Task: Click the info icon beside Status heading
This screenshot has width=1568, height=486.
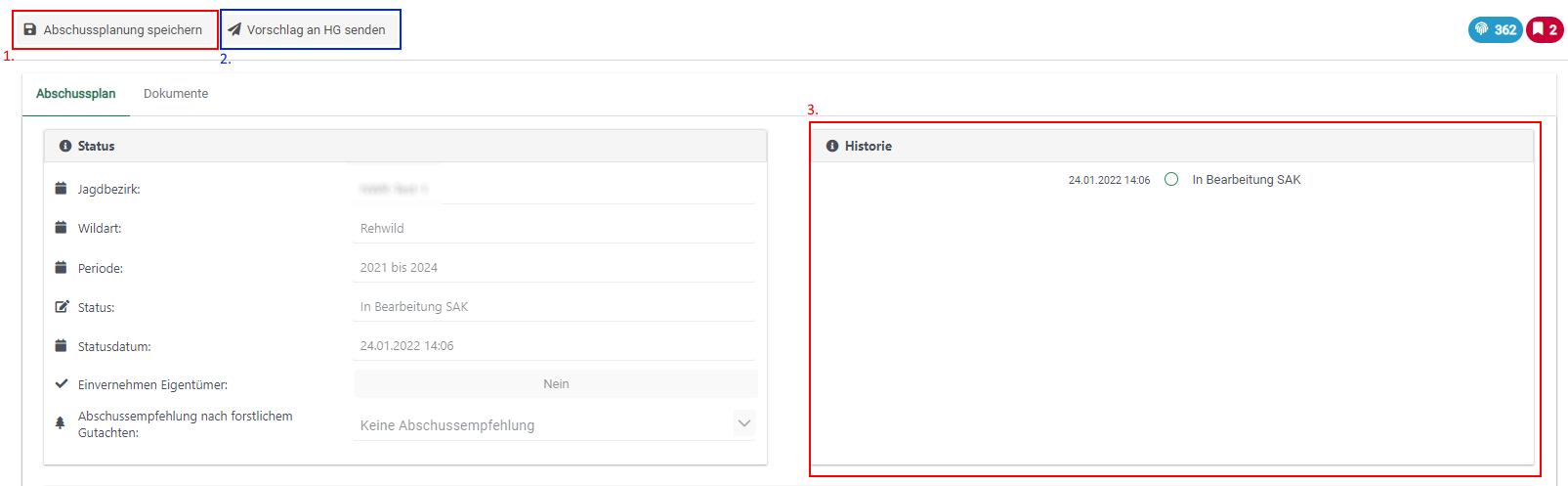Action: click(65, 146)
